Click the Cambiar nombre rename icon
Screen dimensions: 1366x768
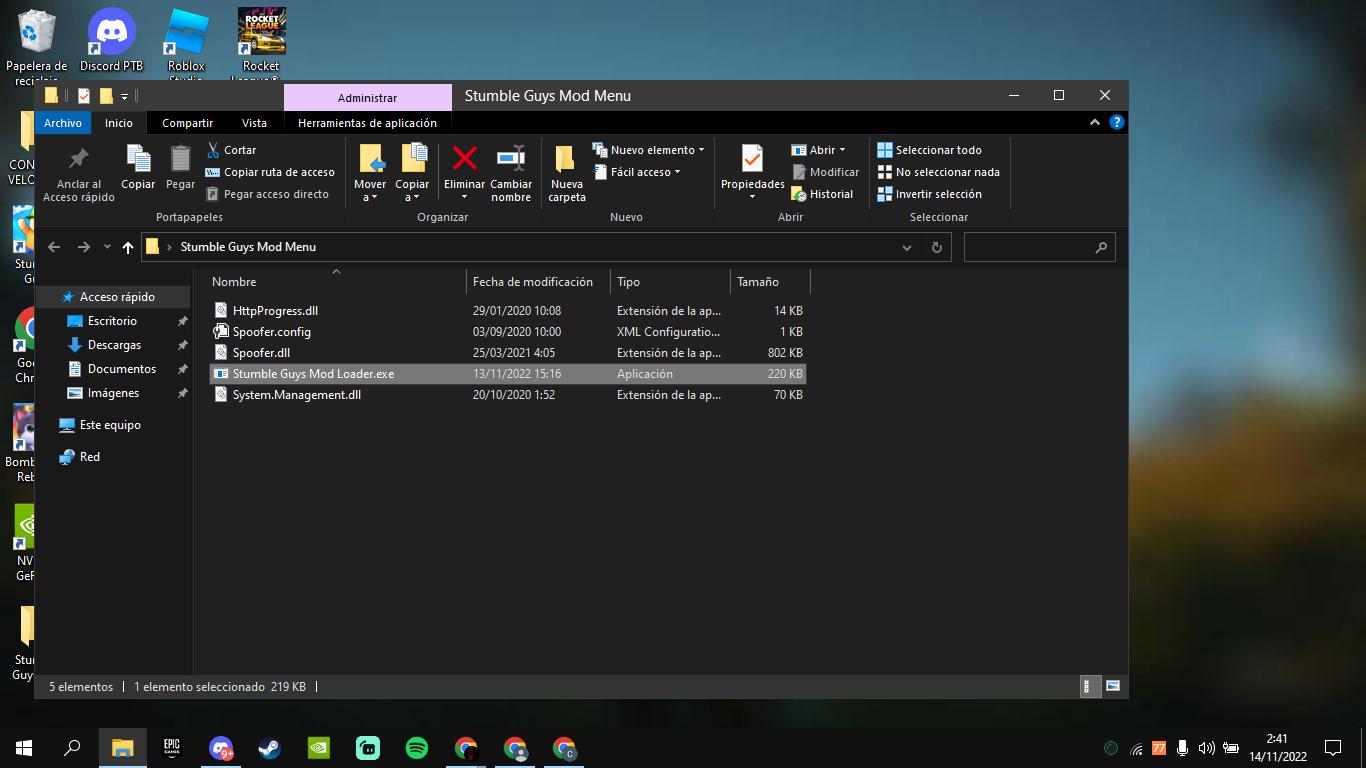click(x=511, y=160)
